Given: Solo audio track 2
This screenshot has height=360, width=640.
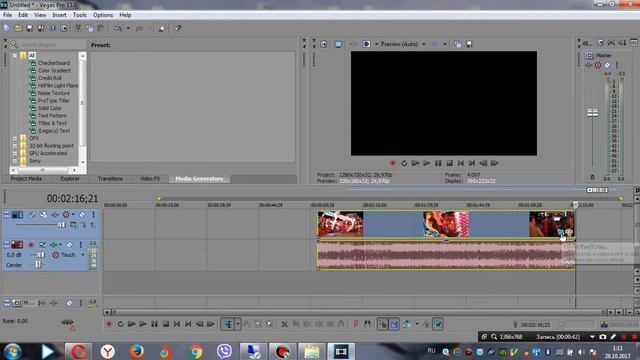Looking at the screenshot, I should pos(81,244).
